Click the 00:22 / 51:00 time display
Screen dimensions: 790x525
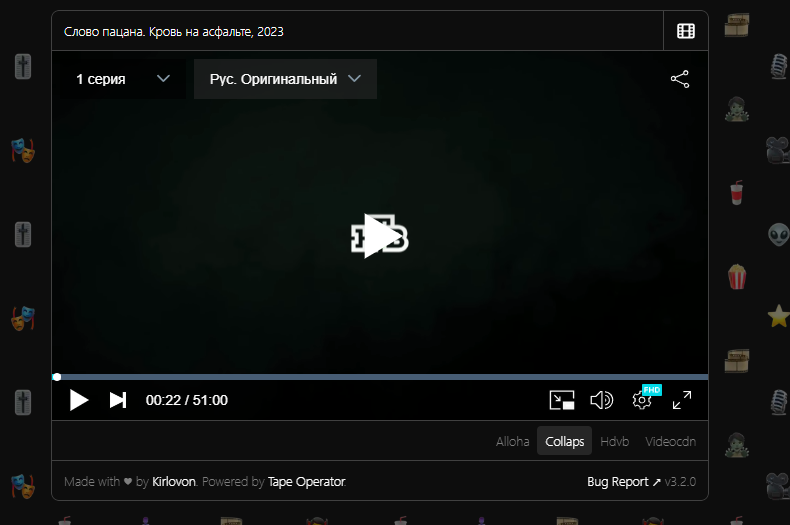tap(186, 400)
